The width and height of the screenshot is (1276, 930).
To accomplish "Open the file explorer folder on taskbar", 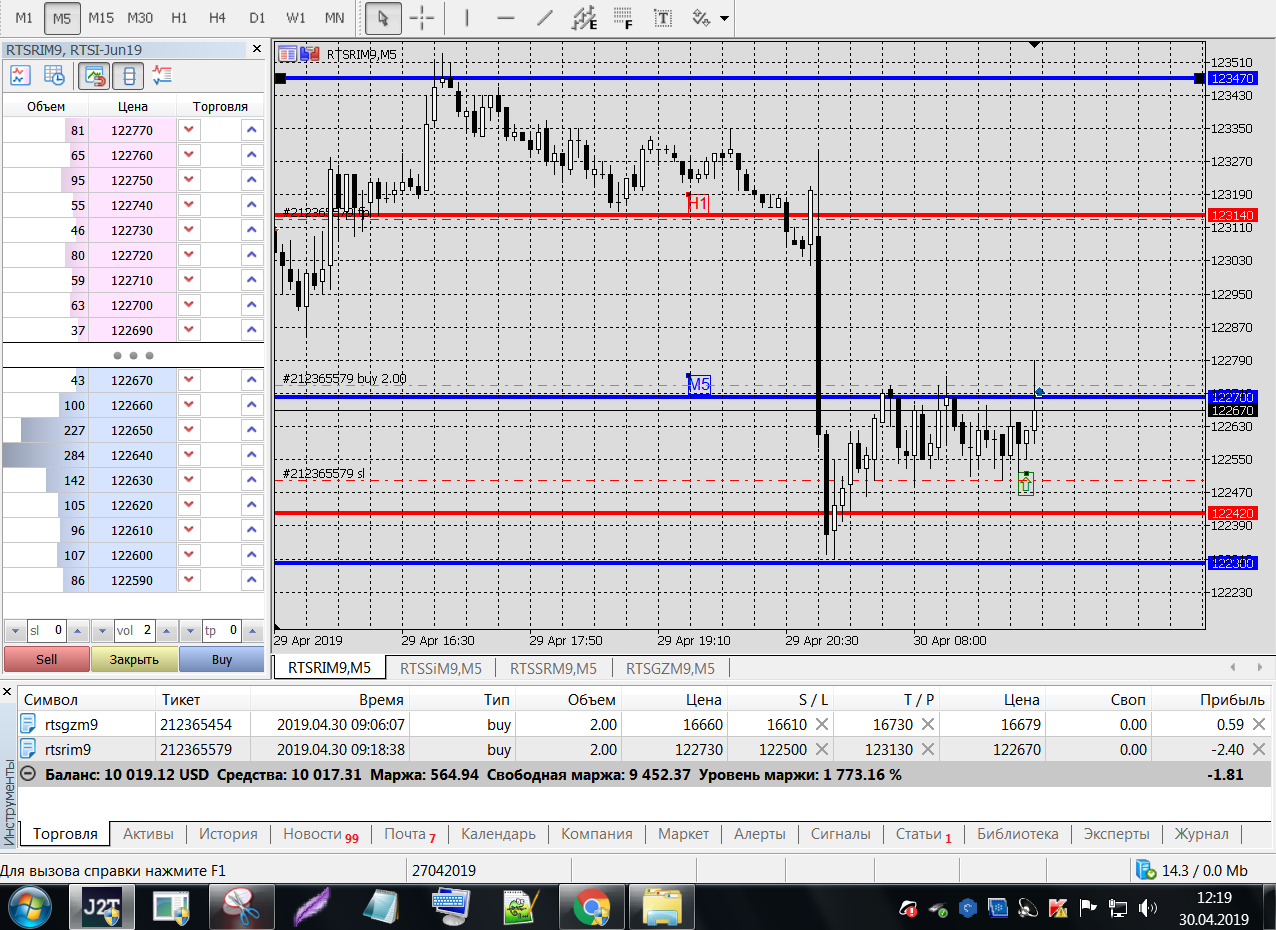I will click(x=661, y=908).
